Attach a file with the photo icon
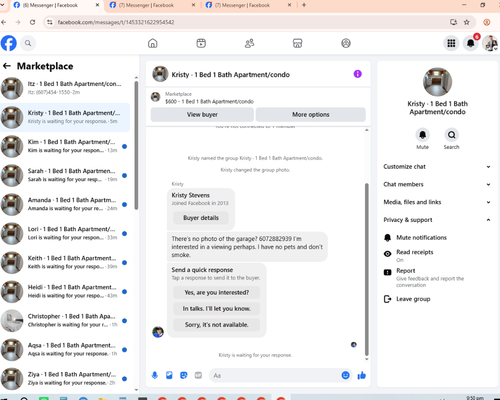Screen dimensions: 500x400 pos(169,376)
